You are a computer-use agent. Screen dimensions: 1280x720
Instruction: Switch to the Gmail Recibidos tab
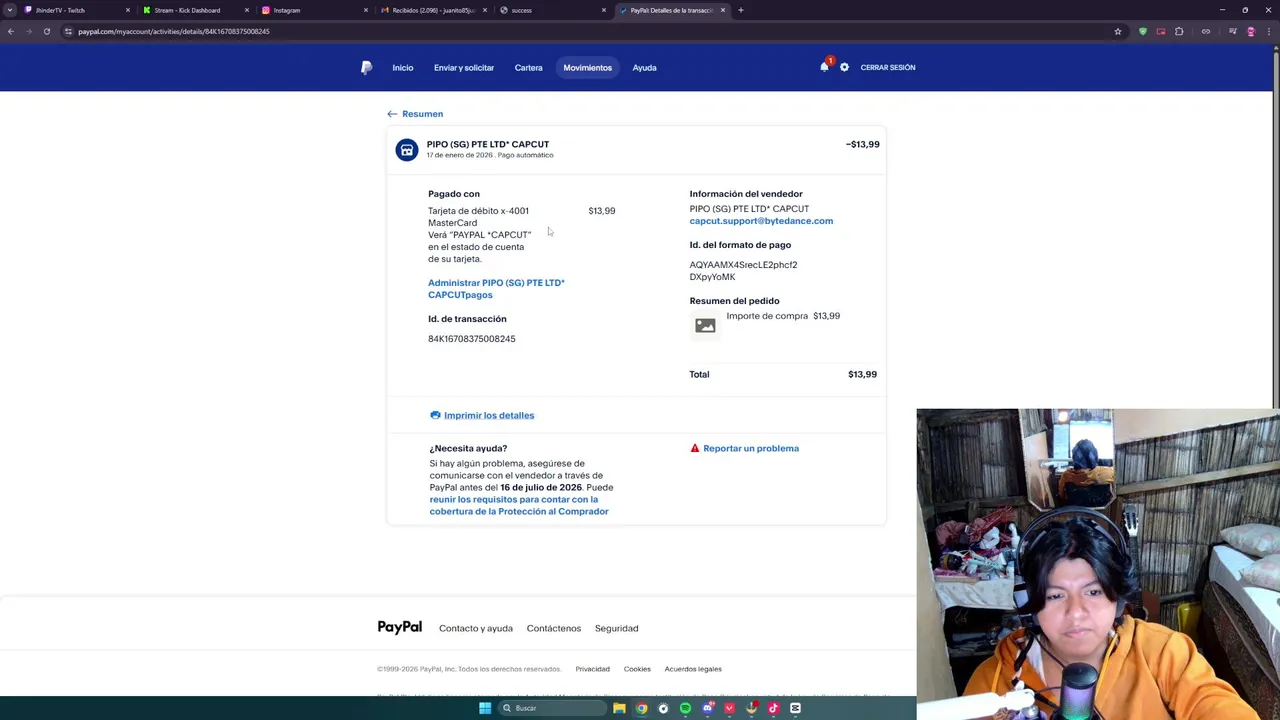(x=433, y=10)
